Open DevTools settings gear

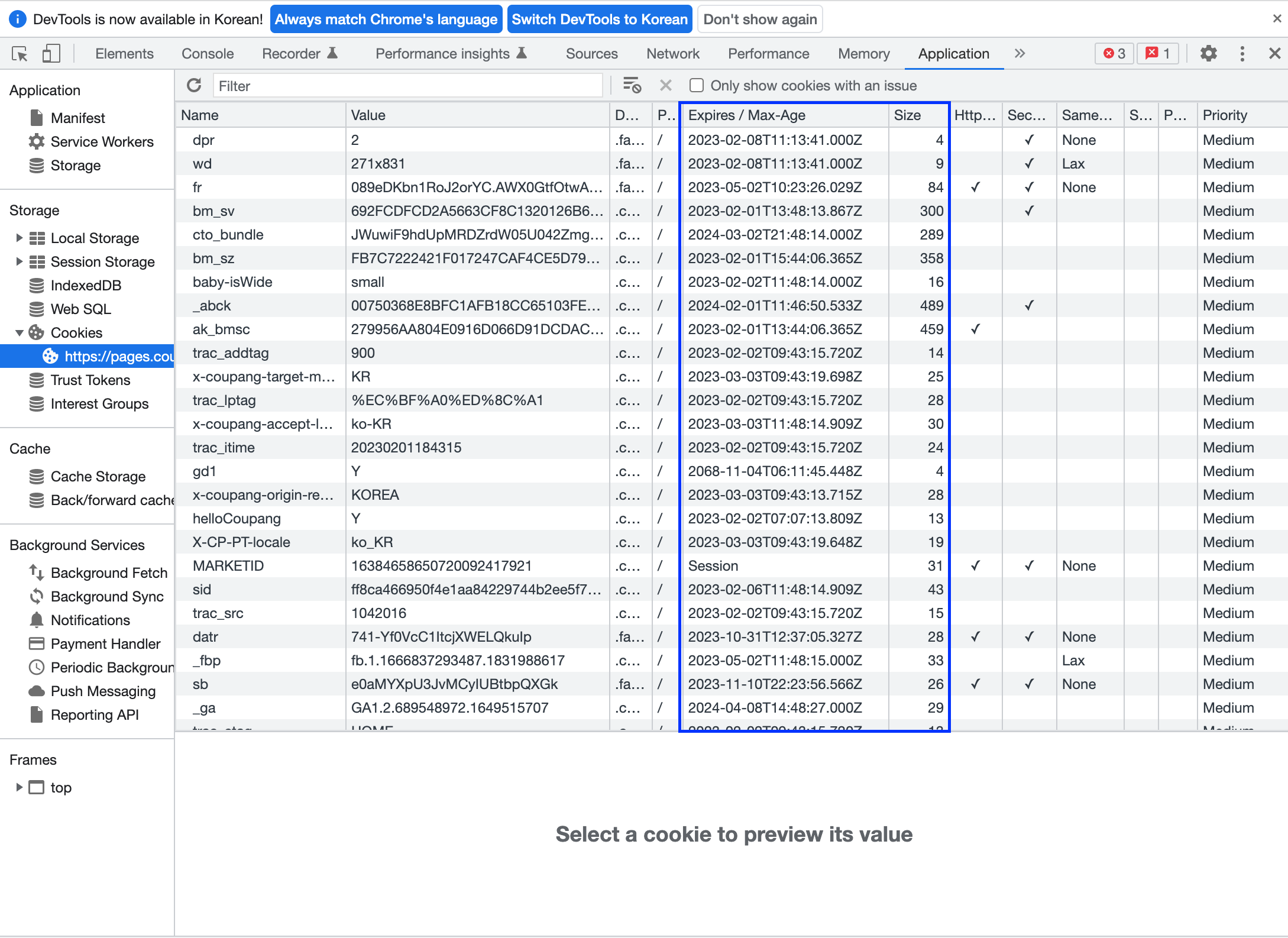click(1208, 54)
